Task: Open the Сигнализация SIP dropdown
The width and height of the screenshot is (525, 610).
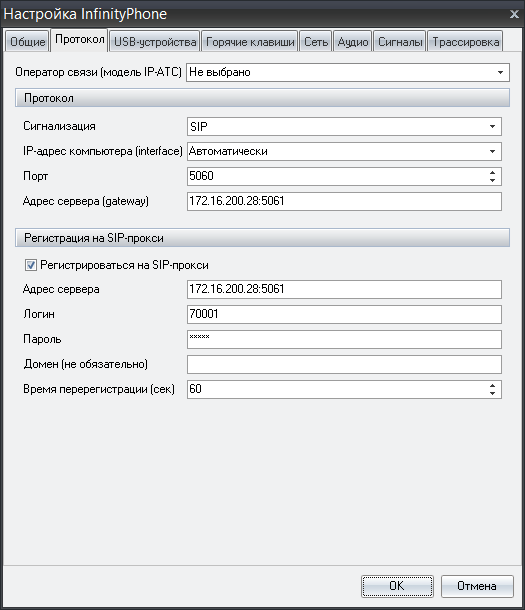Action: (344, 126)
